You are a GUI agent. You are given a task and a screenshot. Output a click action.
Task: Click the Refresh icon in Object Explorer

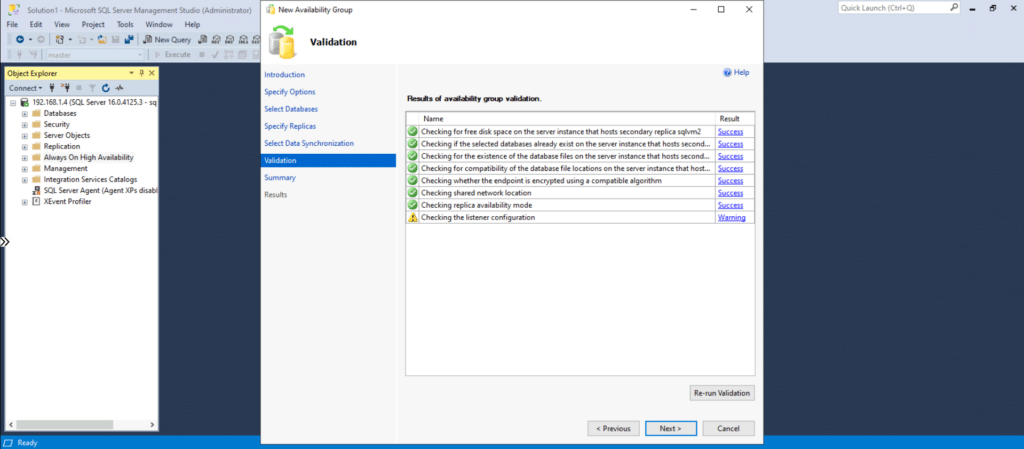click(107, 88)
